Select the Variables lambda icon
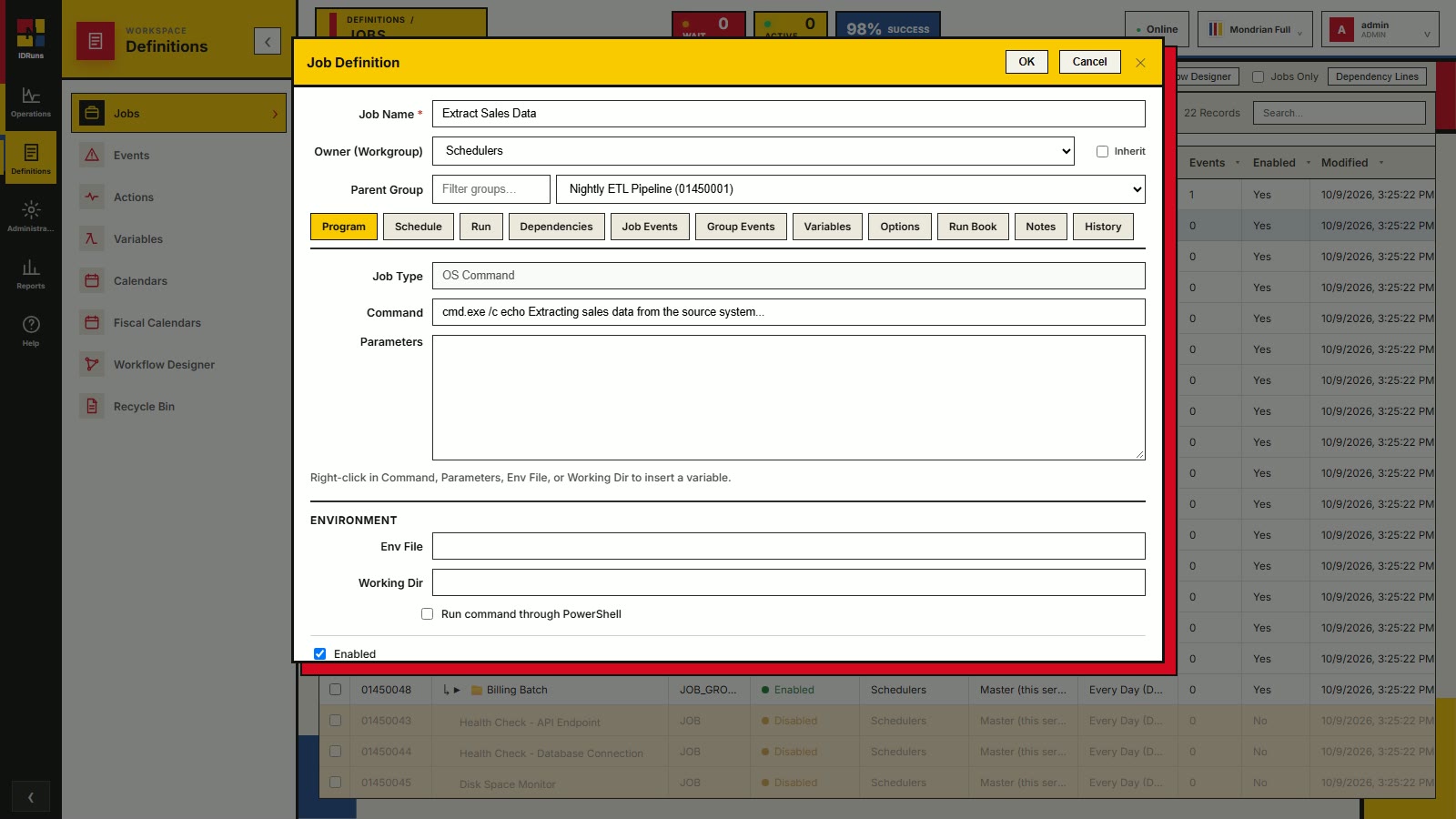The height and width of the screenshot is (819, 1456). point(92,239)
